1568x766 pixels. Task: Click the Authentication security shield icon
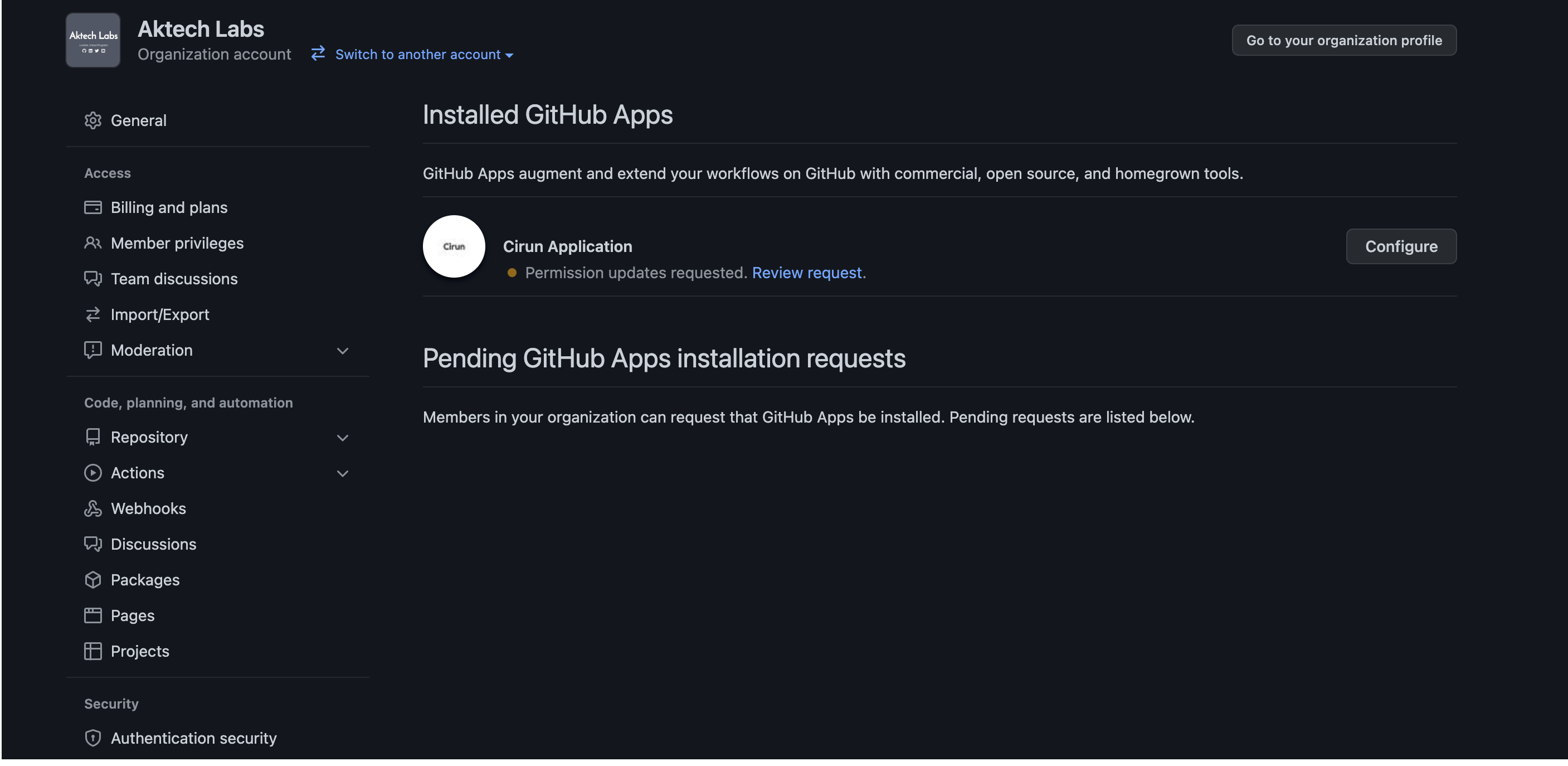[x=92, y=738]
